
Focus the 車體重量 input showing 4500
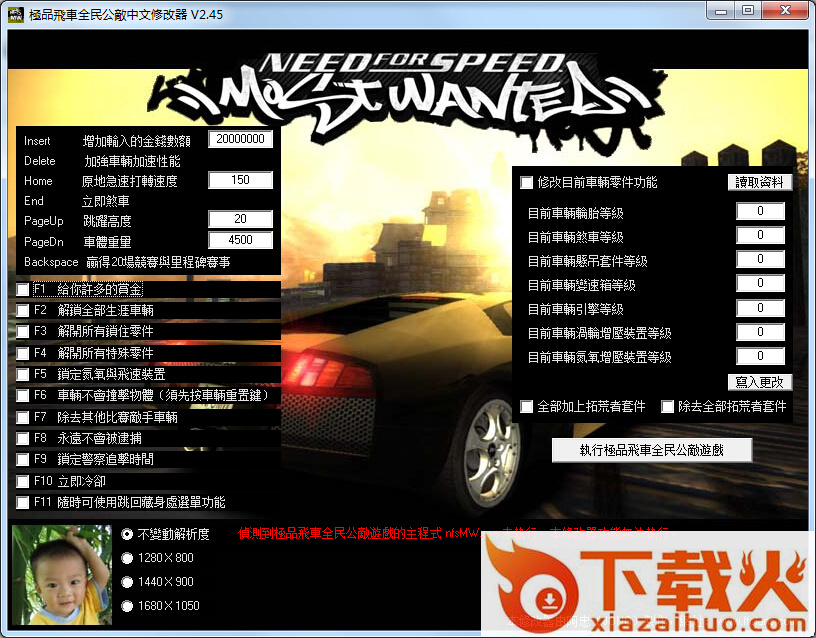pos(240,240)
